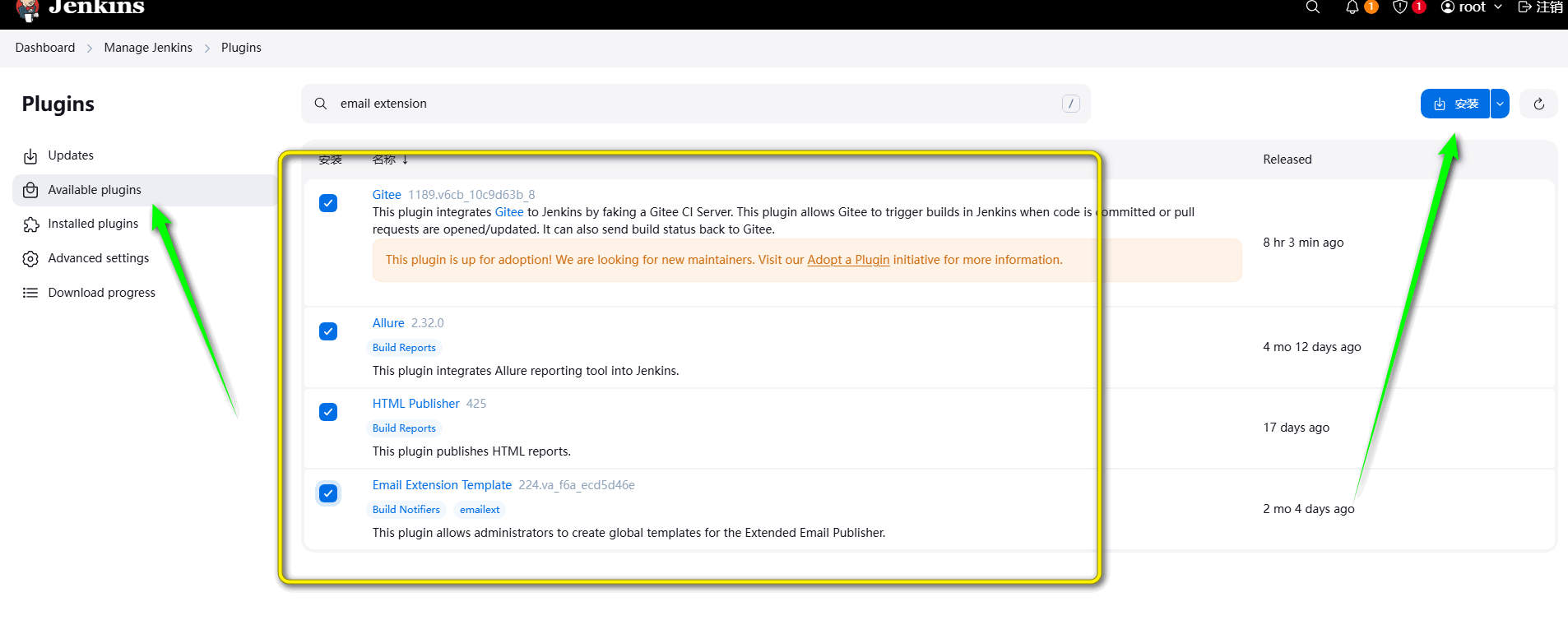Image resolution: width=1568 pixels, height=620 pixels.
Task: Click the orange notification count badge
Action: 1371,7
